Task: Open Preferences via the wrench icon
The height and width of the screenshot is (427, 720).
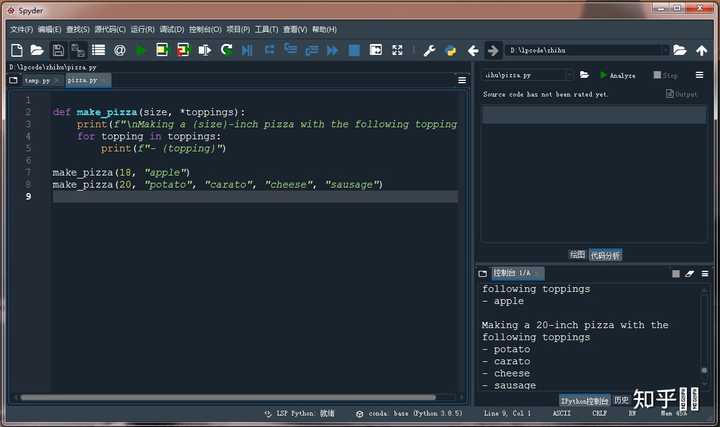Action: point(429,50)
